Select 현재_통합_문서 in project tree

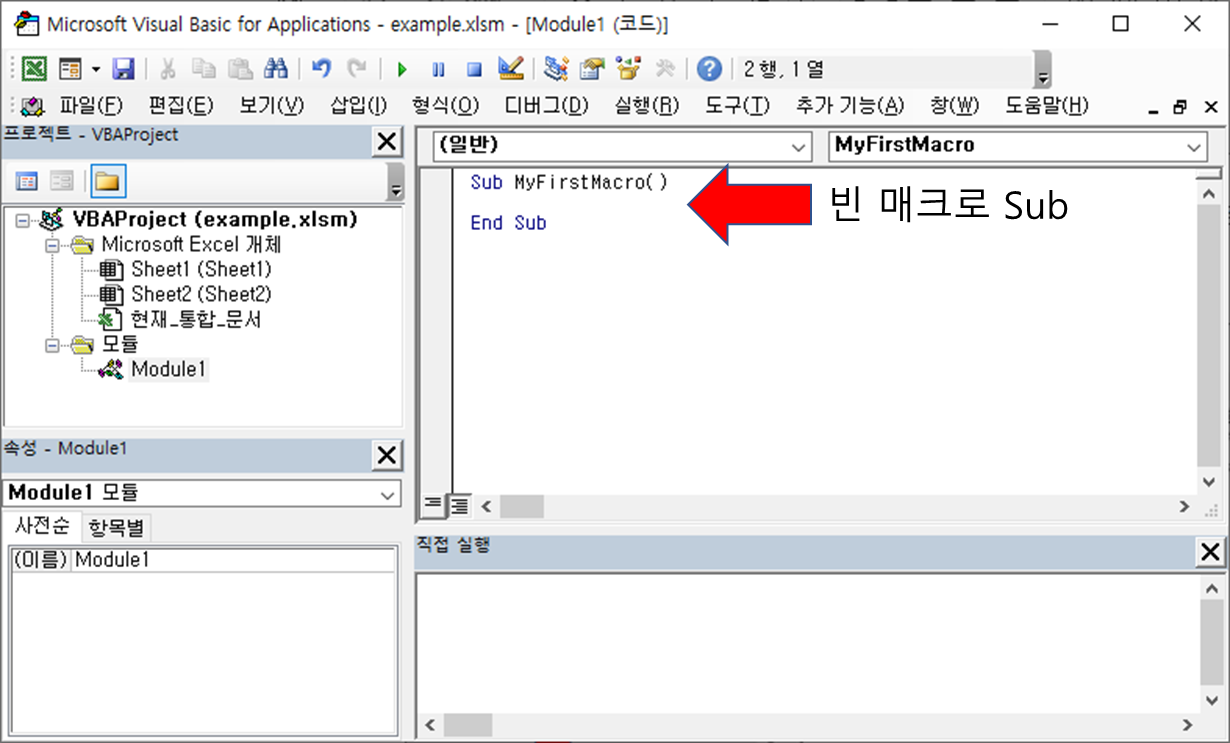196,320
